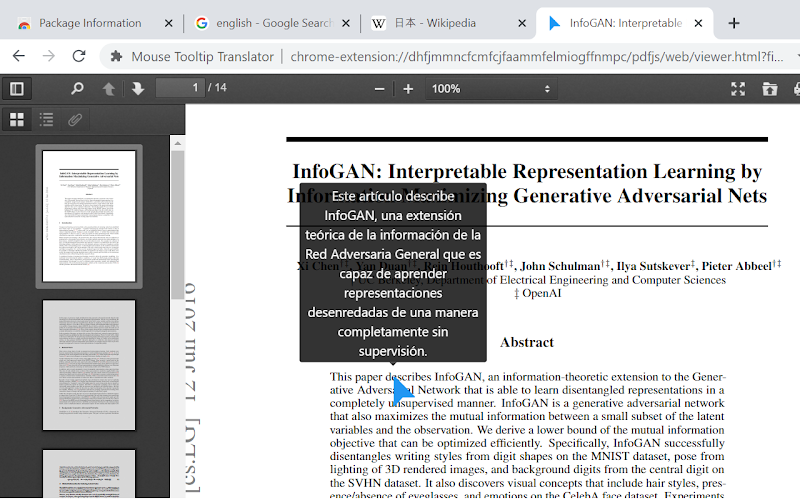800x500 pixels.
Task: Close the Wikipedia tab
Action: 522,23
